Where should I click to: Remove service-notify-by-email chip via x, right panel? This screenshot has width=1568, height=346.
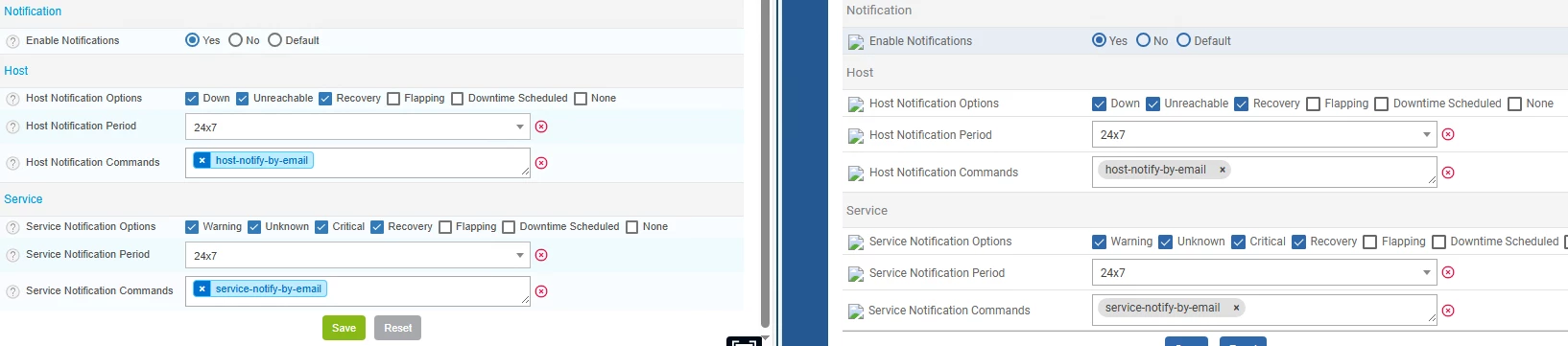tap(1236, 308)
